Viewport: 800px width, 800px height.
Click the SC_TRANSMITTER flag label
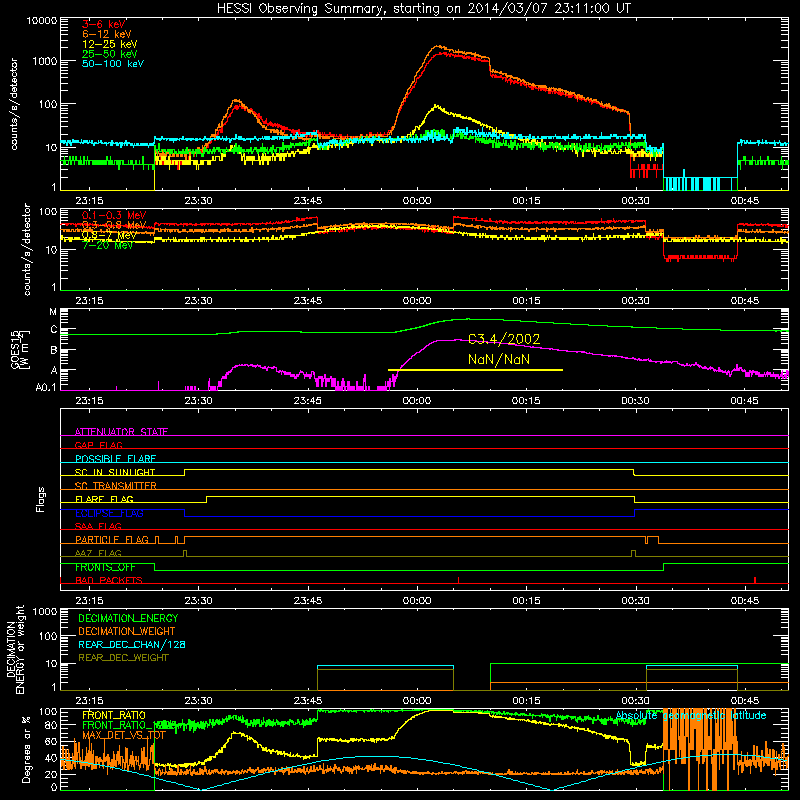116,485
